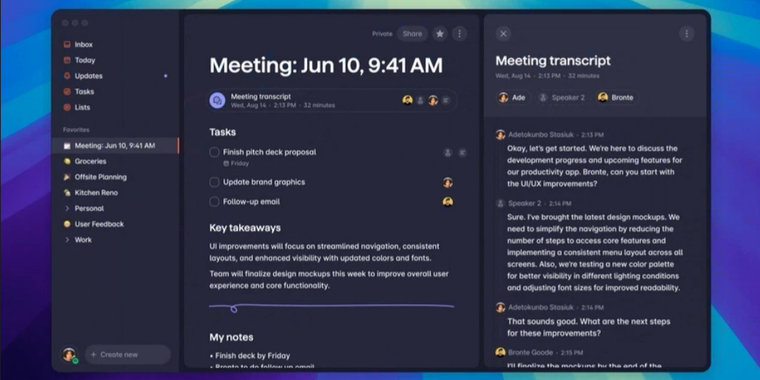
Task: Click the Updates bell icon
Action: [x=67, y=76]
